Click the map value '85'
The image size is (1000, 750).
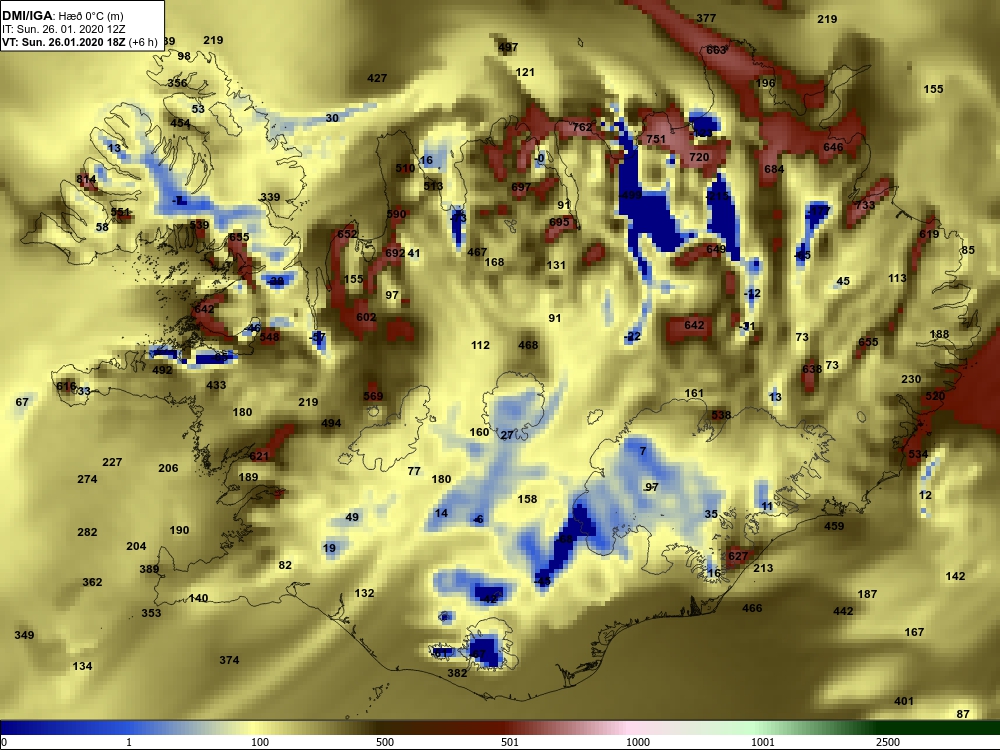coord(968,250)
